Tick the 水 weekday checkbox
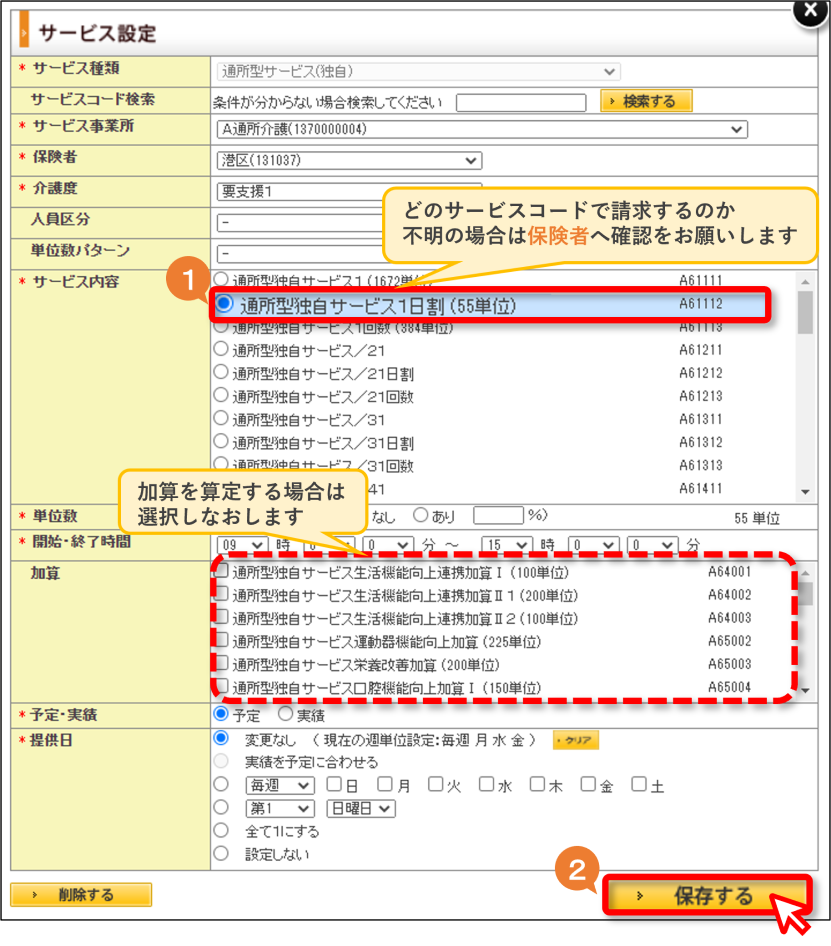Viewport: 831px width, 946px height. pos(486,784)
